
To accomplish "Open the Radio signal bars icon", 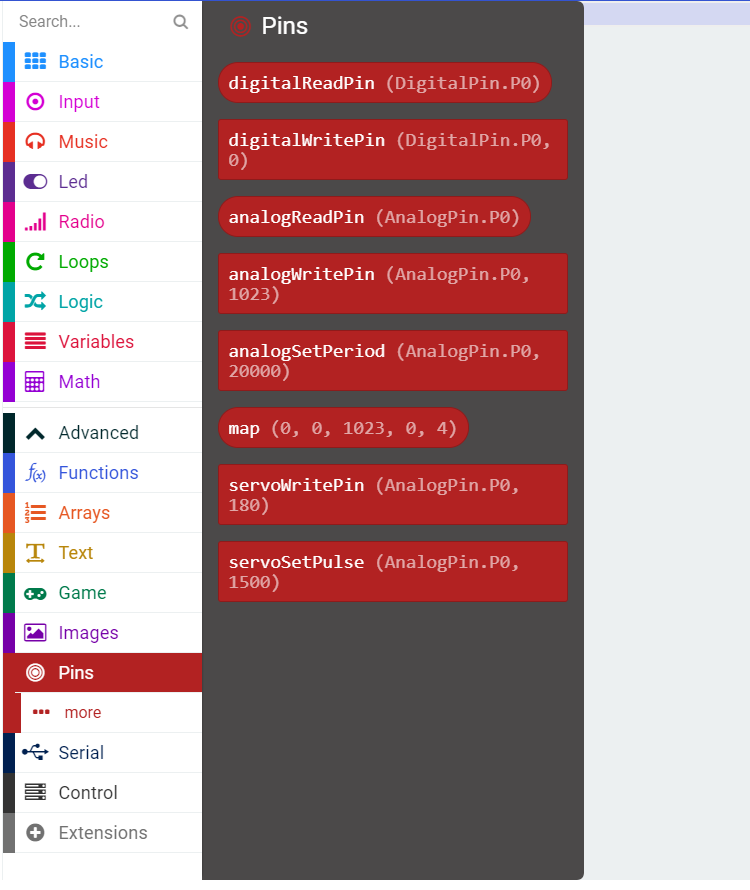I will point(35,221).
